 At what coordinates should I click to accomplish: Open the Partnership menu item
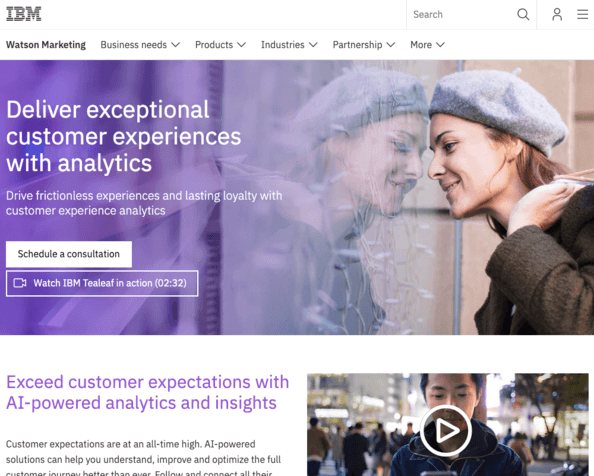[364, 45]
